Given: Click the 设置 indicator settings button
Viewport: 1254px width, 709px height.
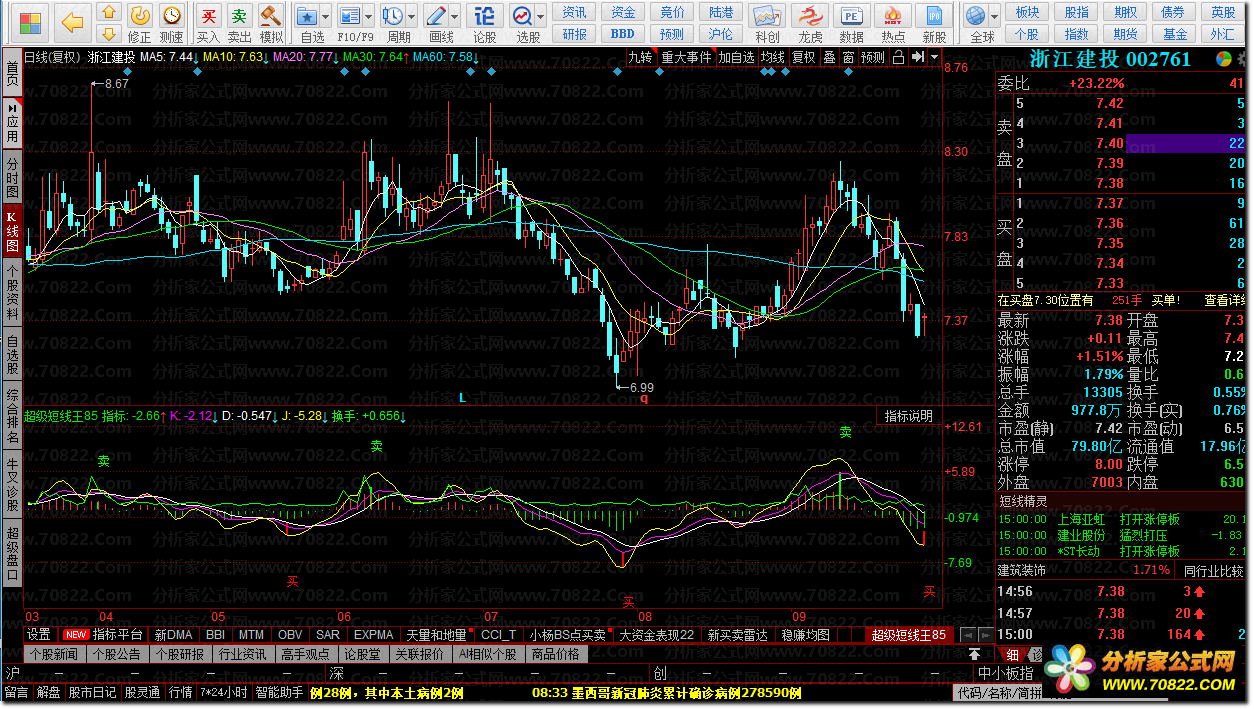Looking at the screenshot, I should click(x=39, y=635).
